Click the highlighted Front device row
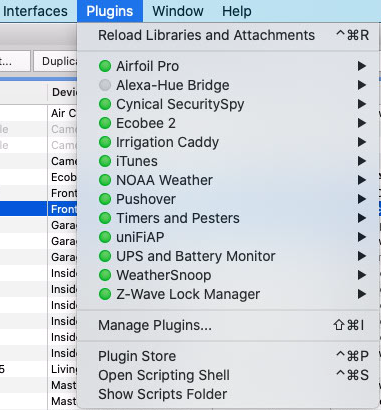This screenshot has height=410, width=381. coord(38,209)
